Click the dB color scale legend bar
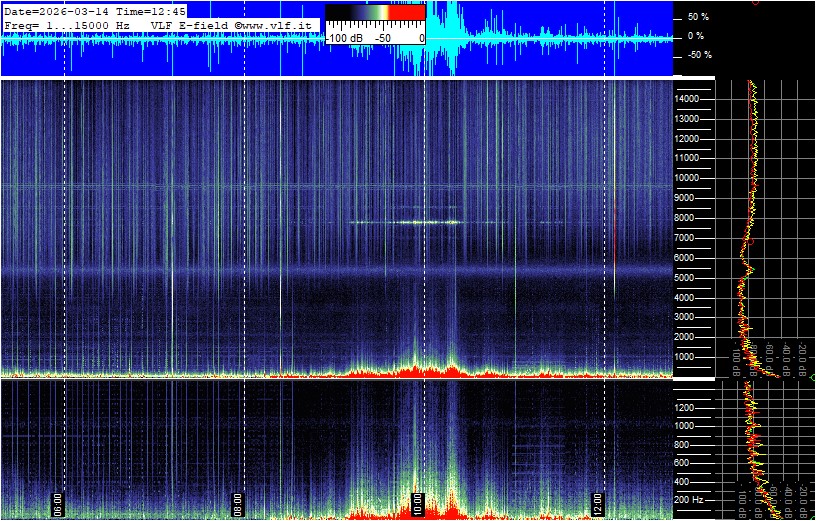Screen dimensions: 816x521 (x=375, y=12)
